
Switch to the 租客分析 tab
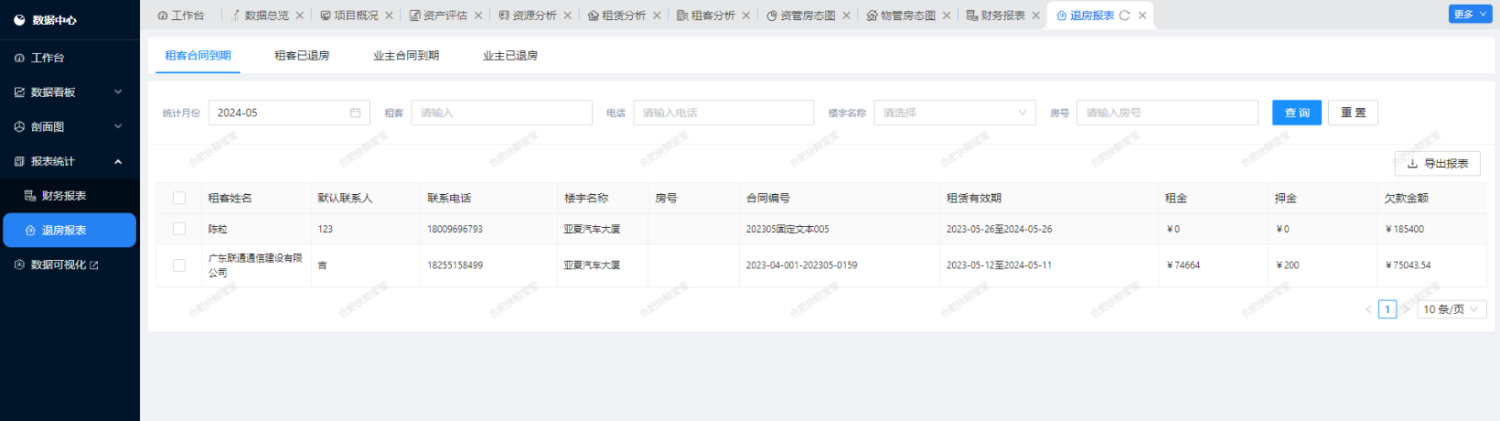point(707,15)
